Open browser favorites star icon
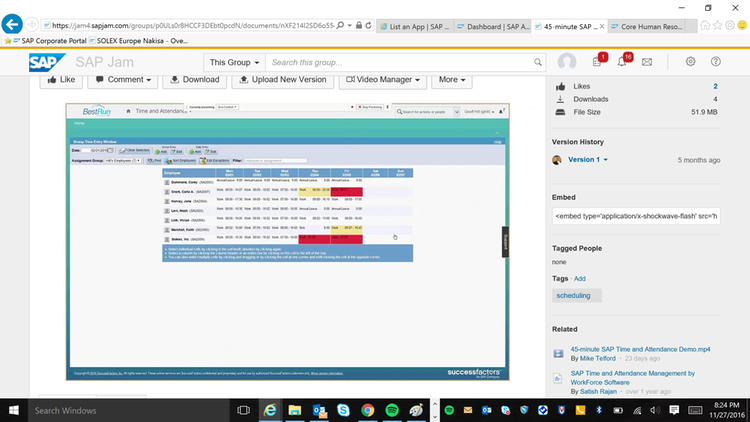The width and height of the screenshot is (750, 422). pyautogui.click(x=717, y=25)
